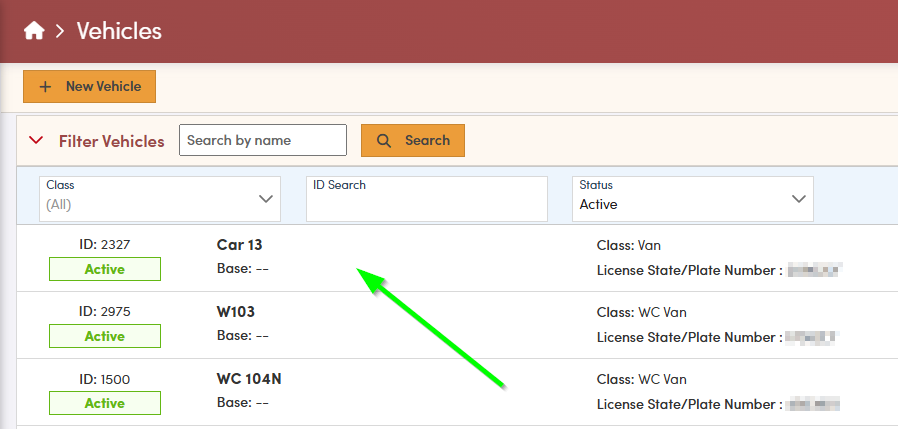Click the Filter Vehicles heading text
Viewport: 898px width, 429px height.
point(111,141)
